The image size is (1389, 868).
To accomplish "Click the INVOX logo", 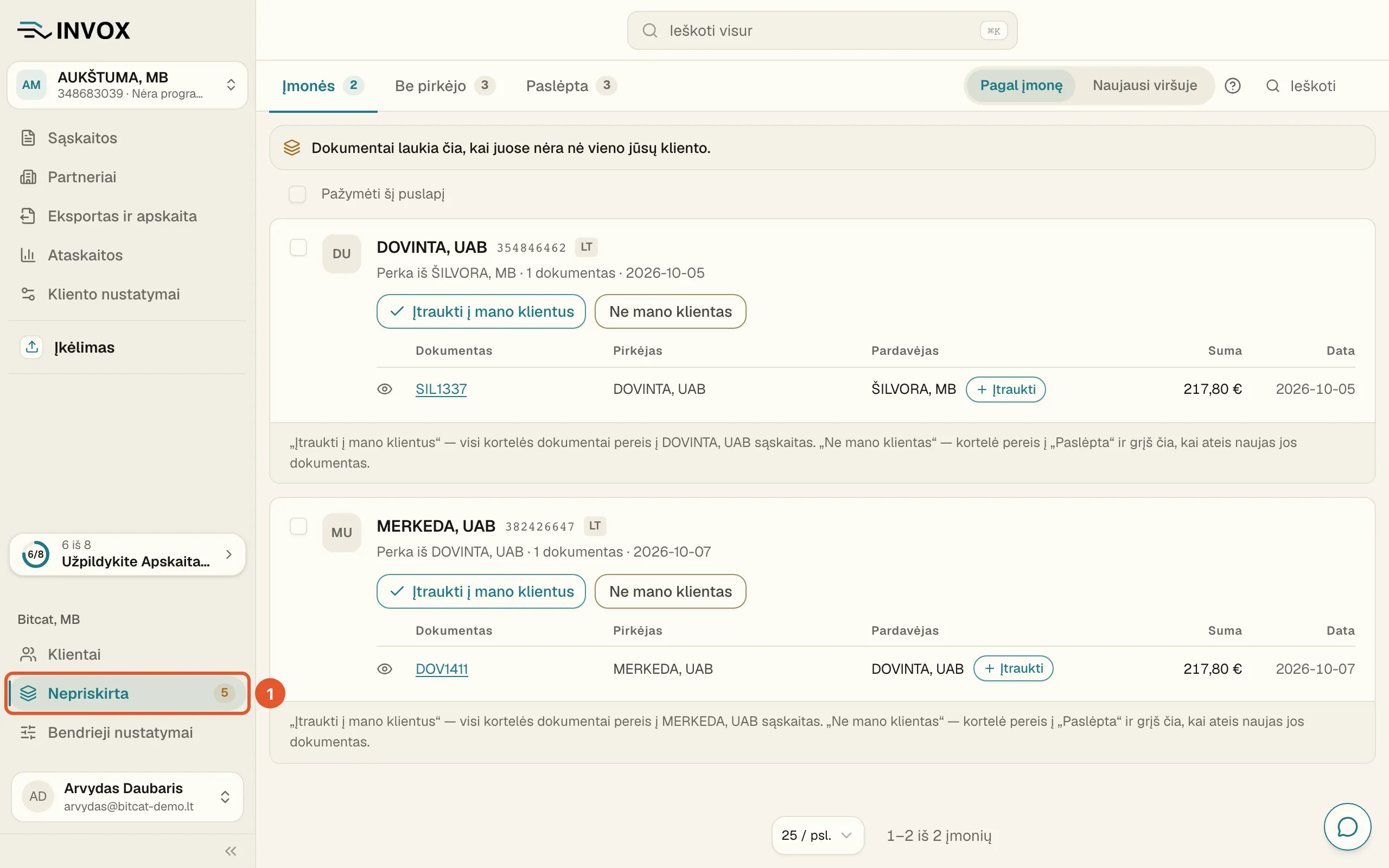I will (73, 30).
